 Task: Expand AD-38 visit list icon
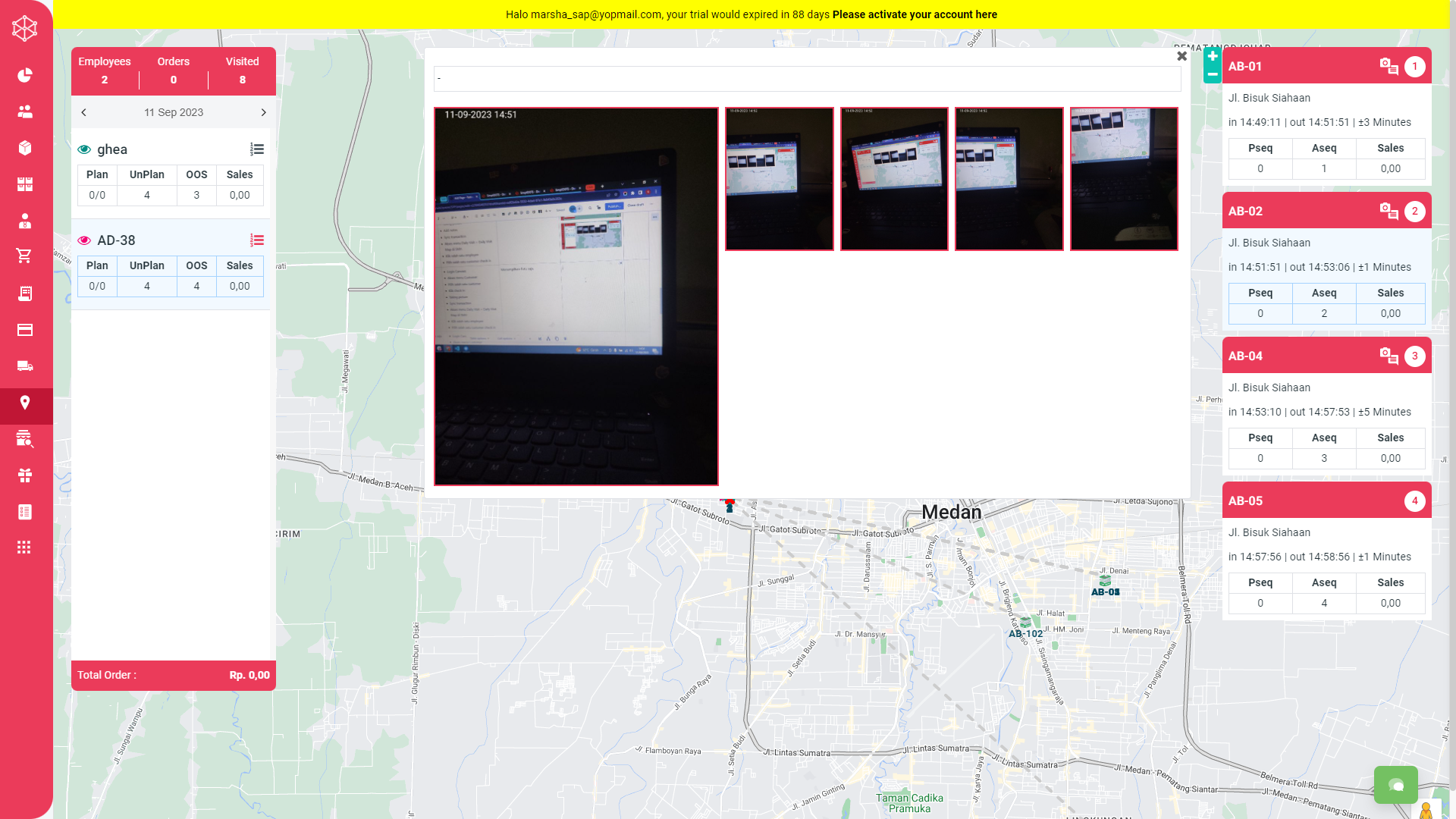pyautogui.click(x=257, y=240)
